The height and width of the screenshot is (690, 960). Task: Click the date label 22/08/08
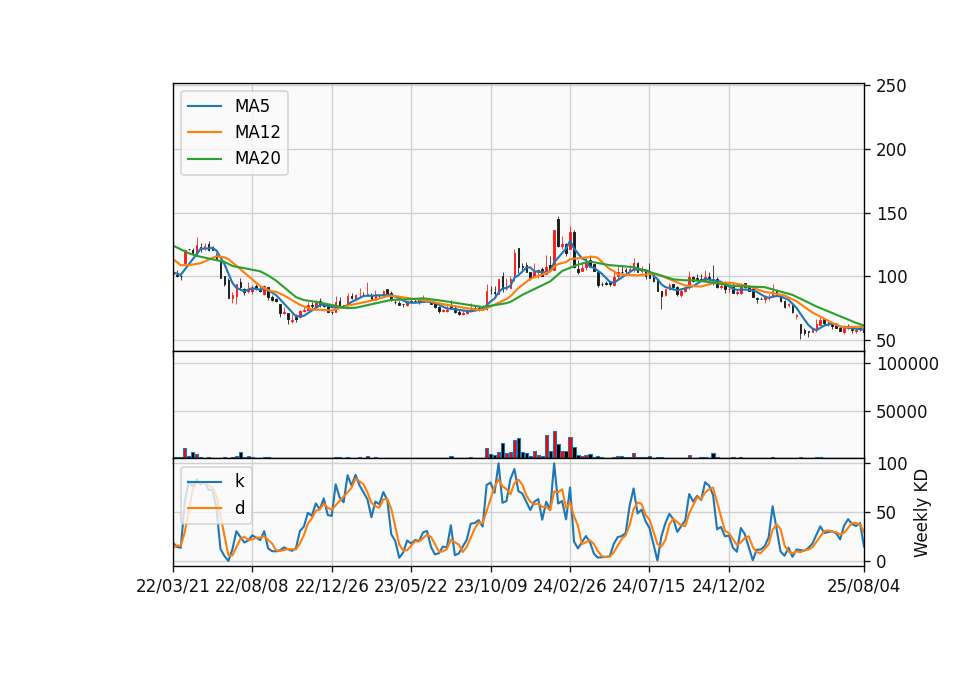(x=252, y=586)
